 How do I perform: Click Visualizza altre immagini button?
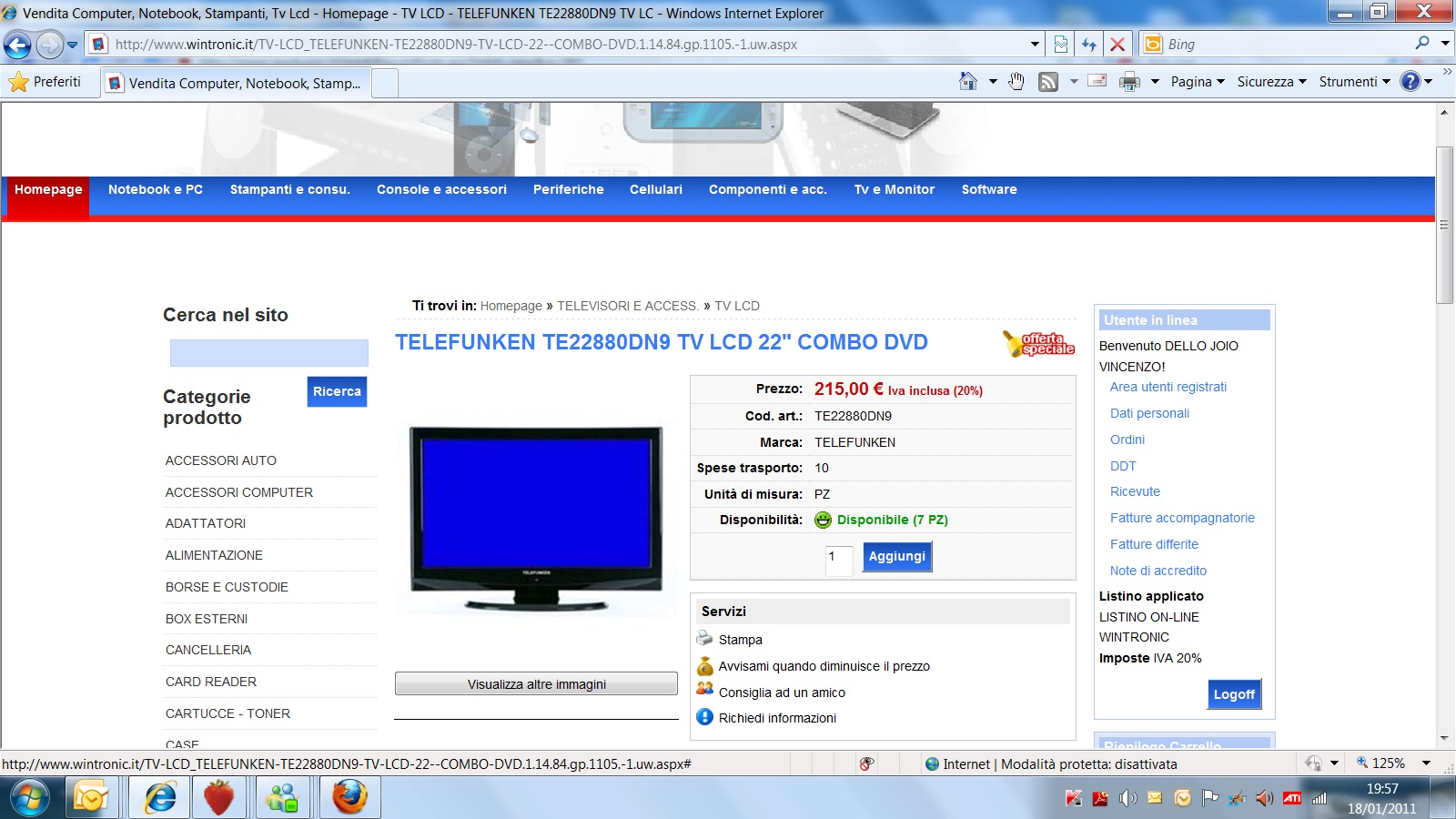point(536,683)
